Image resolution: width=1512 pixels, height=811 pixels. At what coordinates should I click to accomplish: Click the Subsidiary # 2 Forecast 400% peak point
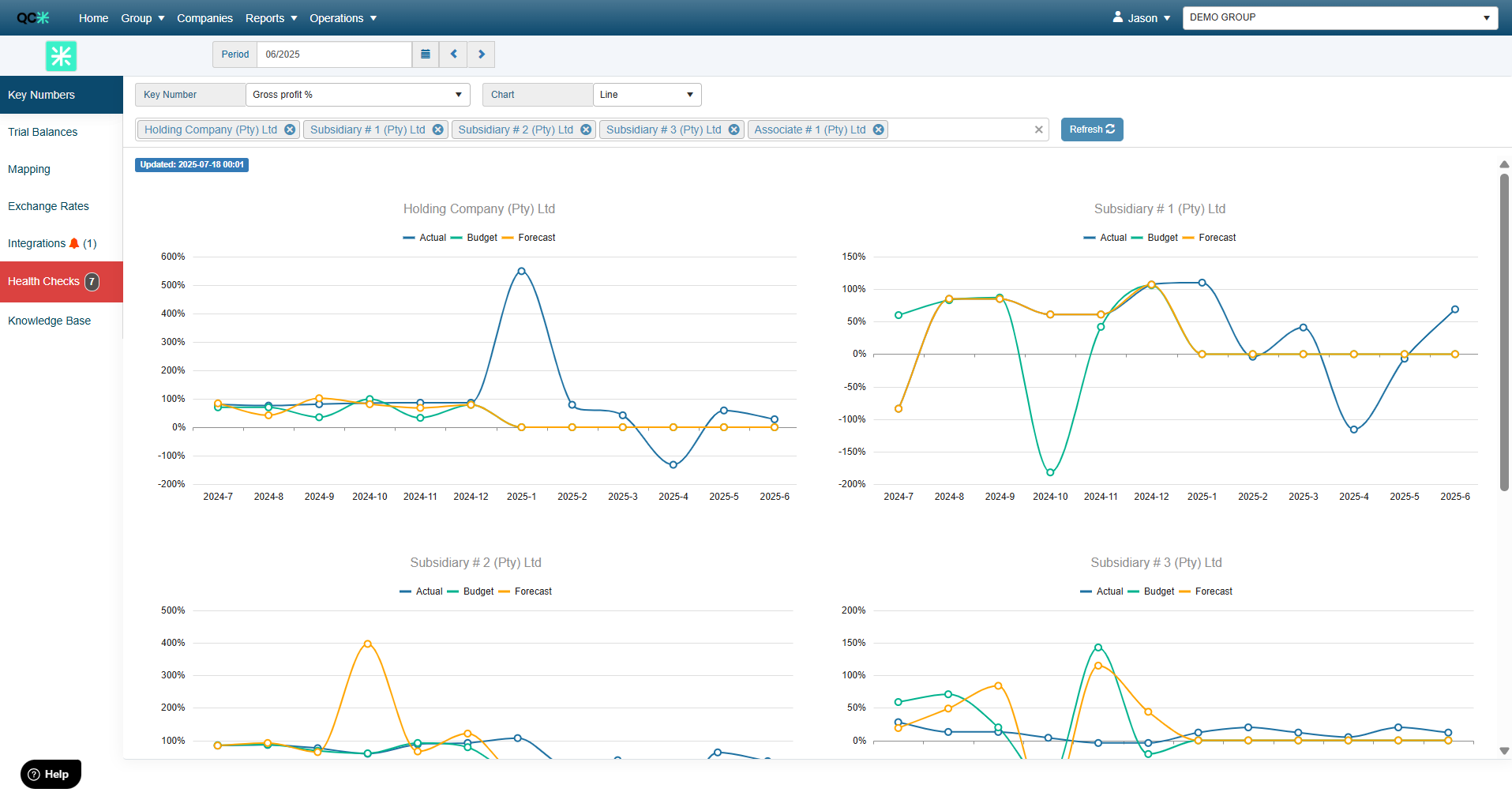(368, 644)
